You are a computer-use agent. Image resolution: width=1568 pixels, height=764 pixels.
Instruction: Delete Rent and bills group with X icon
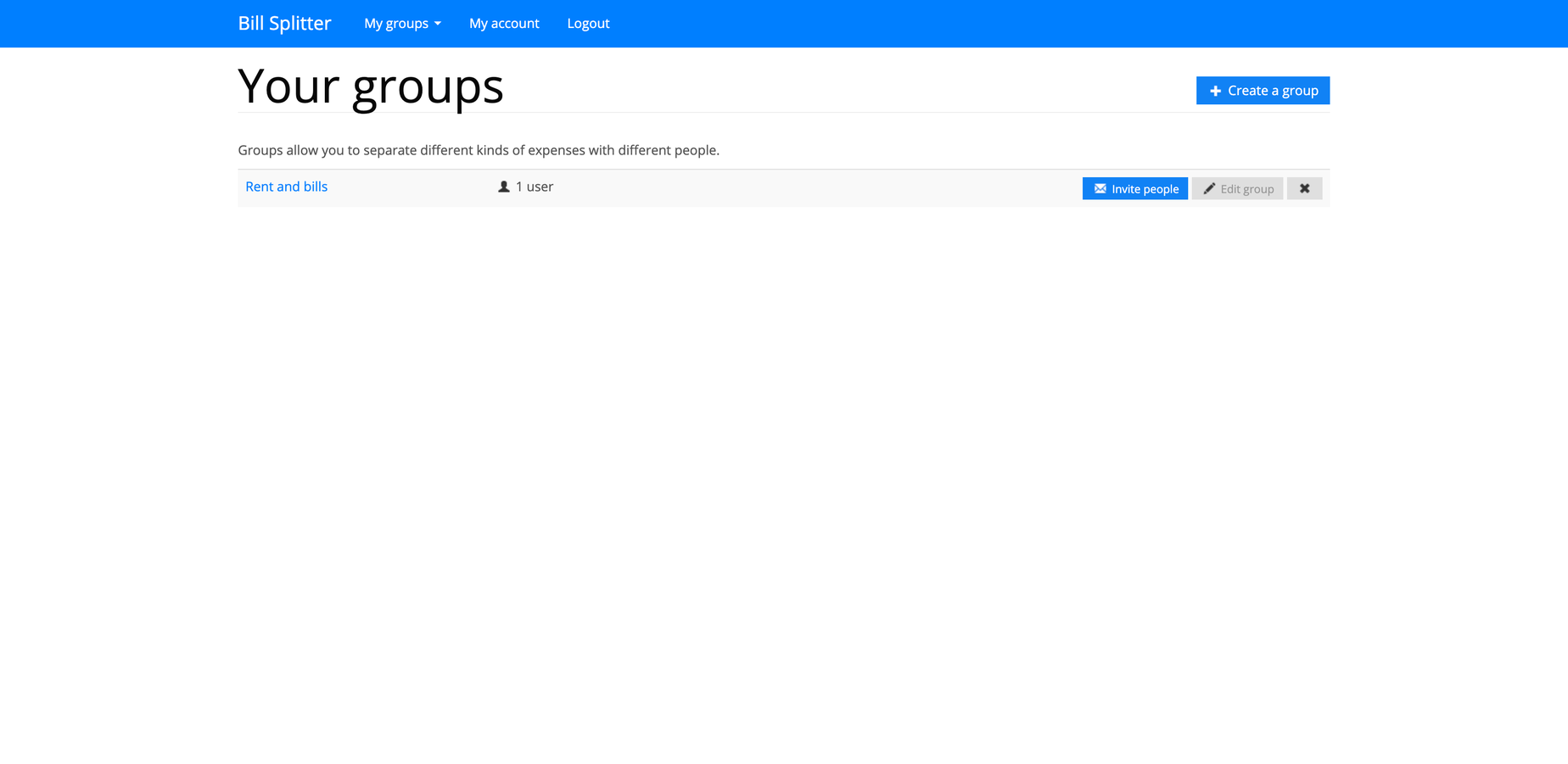pos(1304,188)
